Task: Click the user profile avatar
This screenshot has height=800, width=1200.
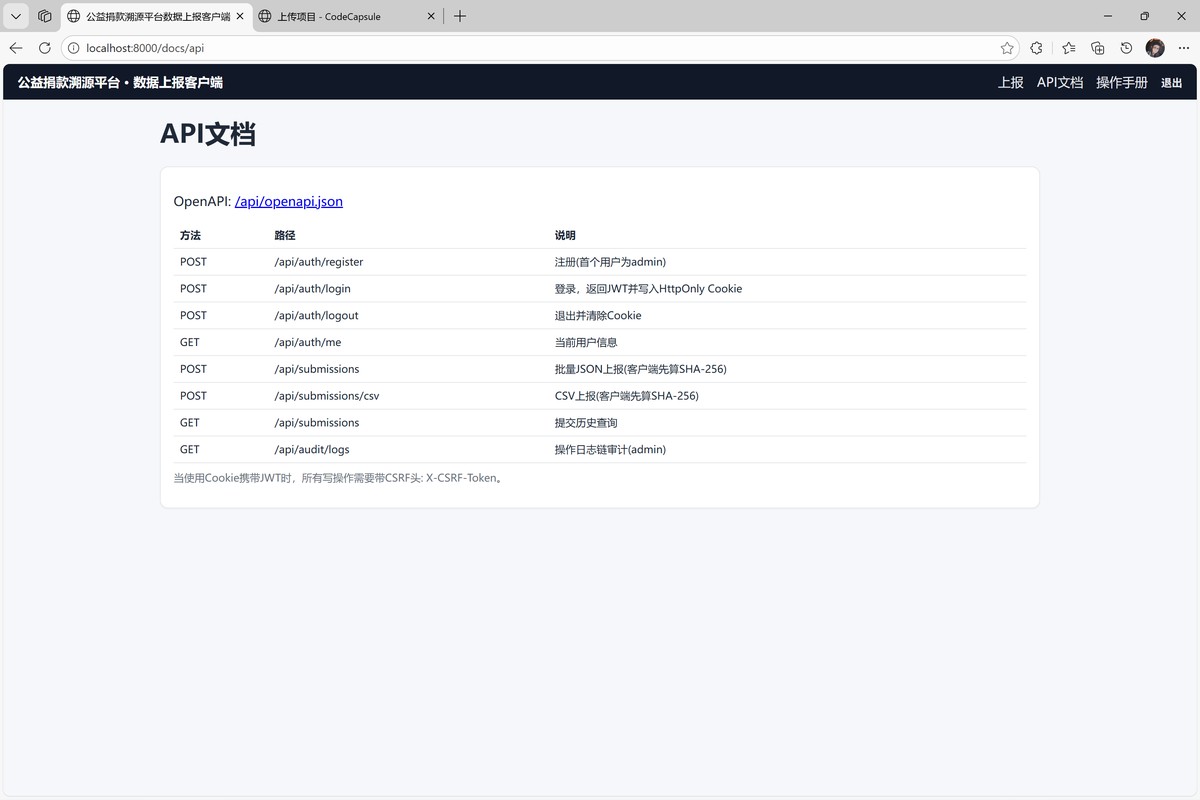Action: click(1155, 48)
